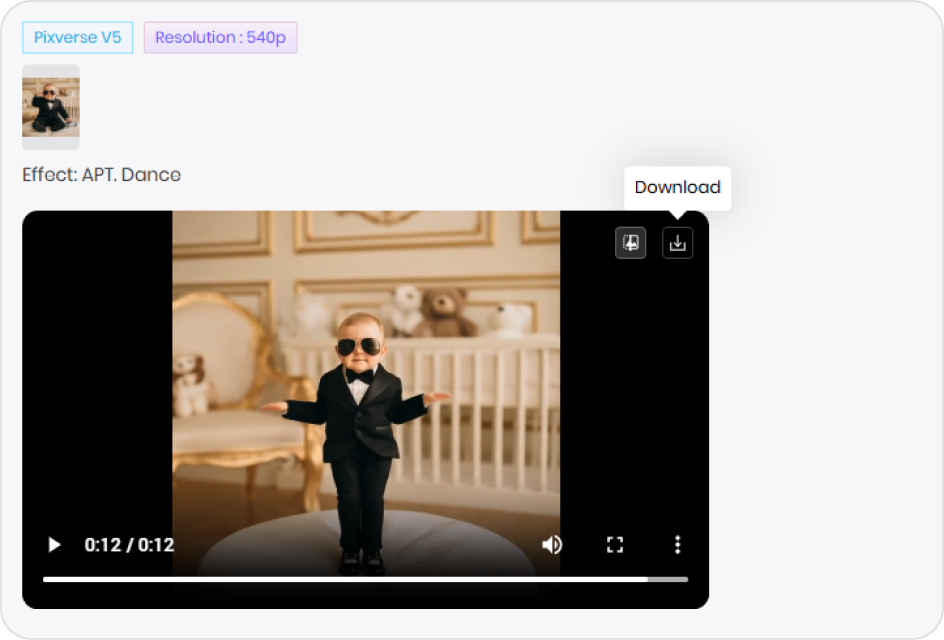The width and height of the screenshot is (944, 640).
Task: Select the download arrow icon under the tooltip
Action: (677, 242)
